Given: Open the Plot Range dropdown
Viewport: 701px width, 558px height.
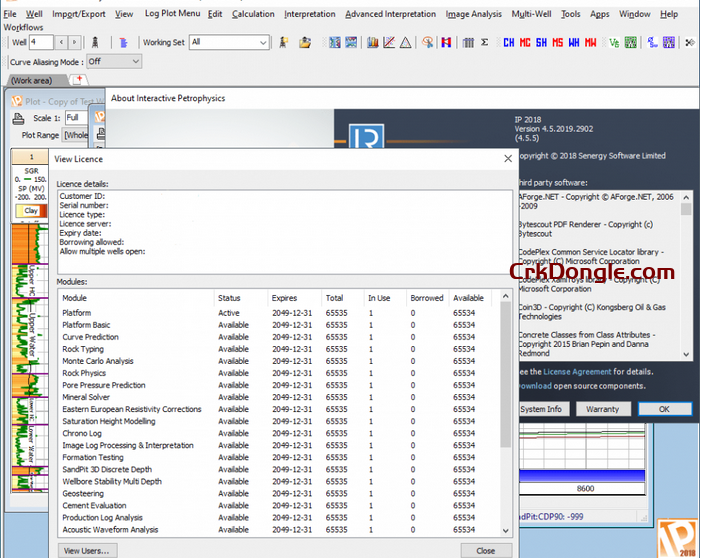Looking at the screenshot, I should click(x=76, y=135).
